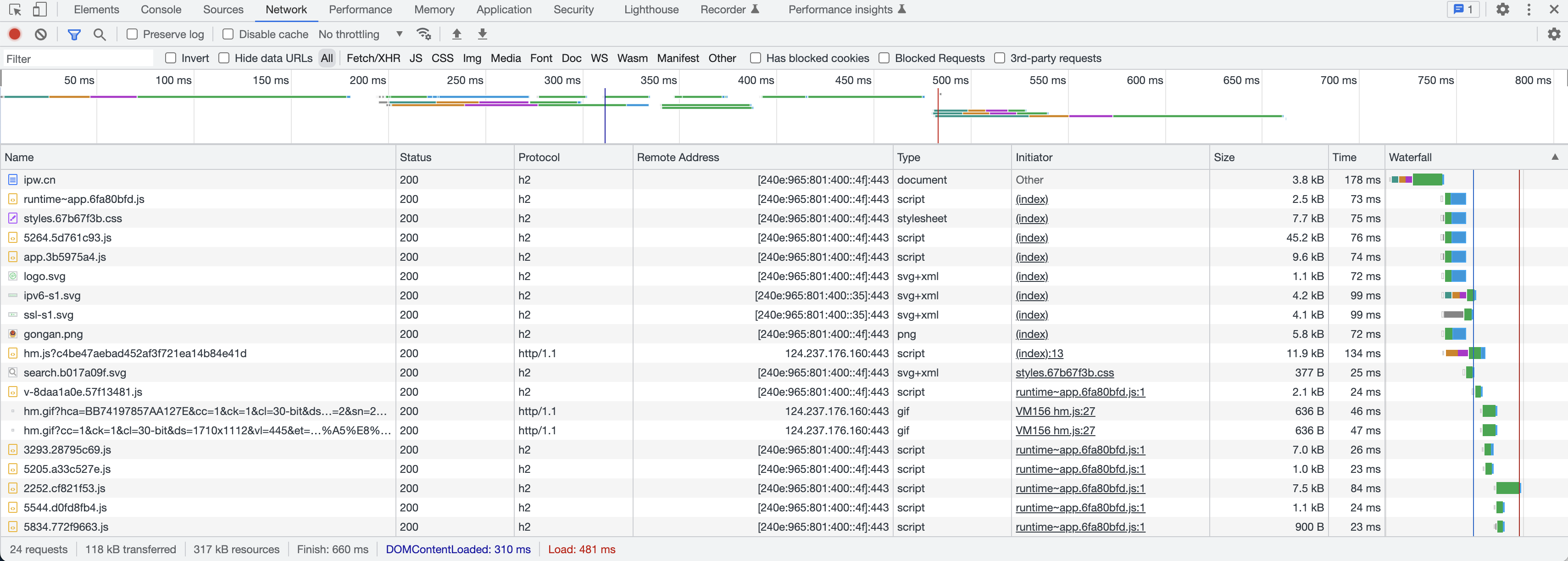Toggle the filter funnel icon

pyautogui.click(x=74, y=35)
